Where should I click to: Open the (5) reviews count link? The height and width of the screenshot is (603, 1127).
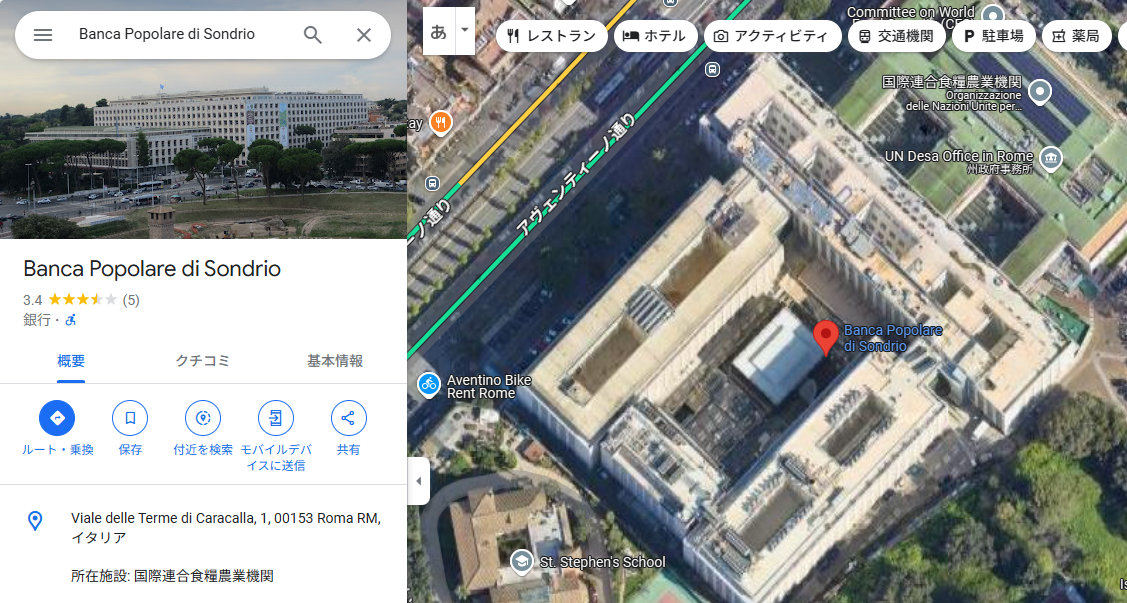[131, 300]
